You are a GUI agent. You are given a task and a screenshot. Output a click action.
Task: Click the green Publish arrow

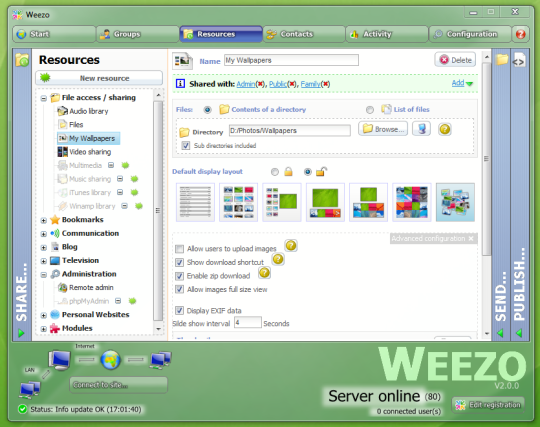click(519, 333)
